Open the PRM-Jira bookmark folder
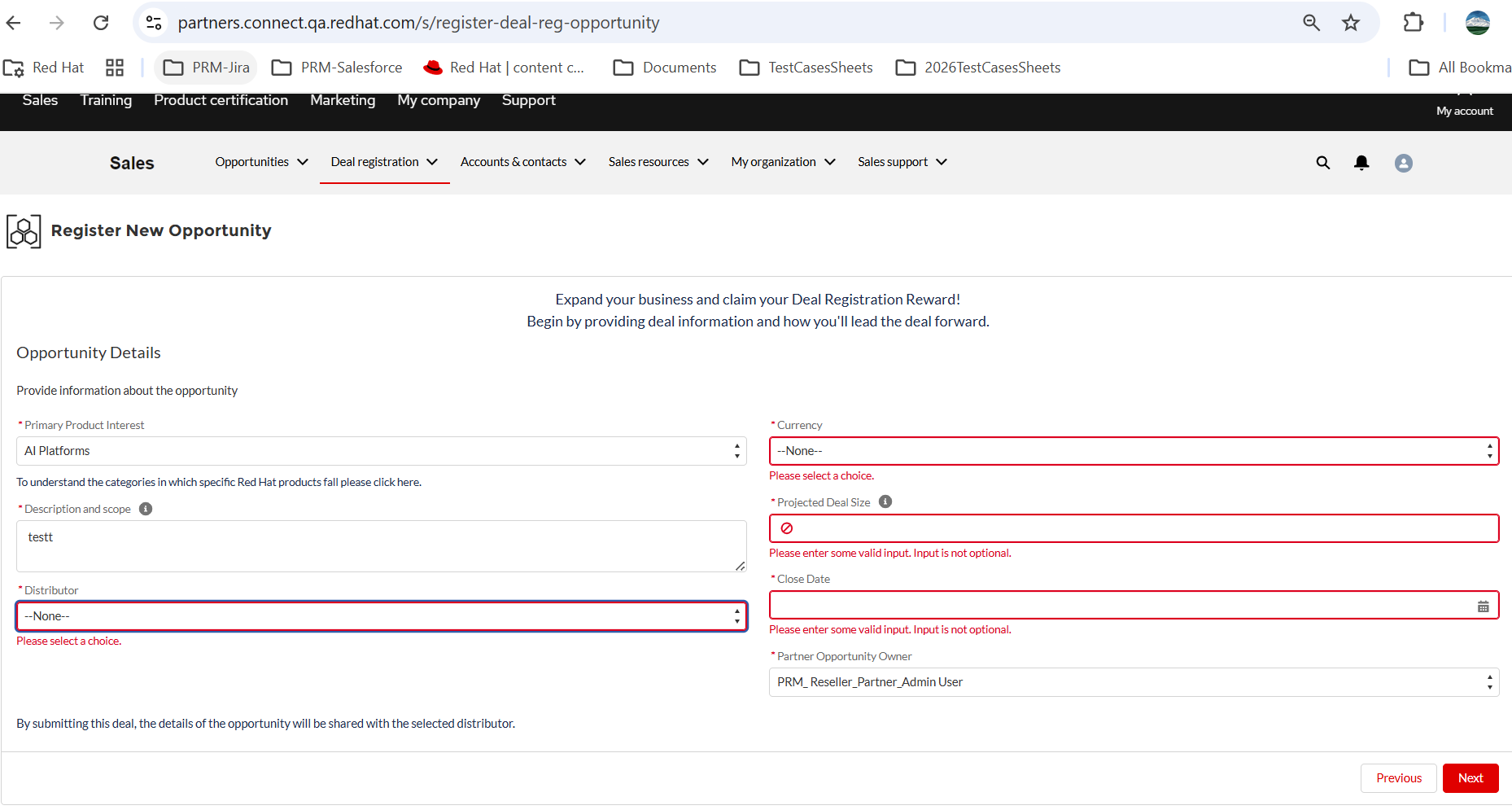 [x=206, y=68]
